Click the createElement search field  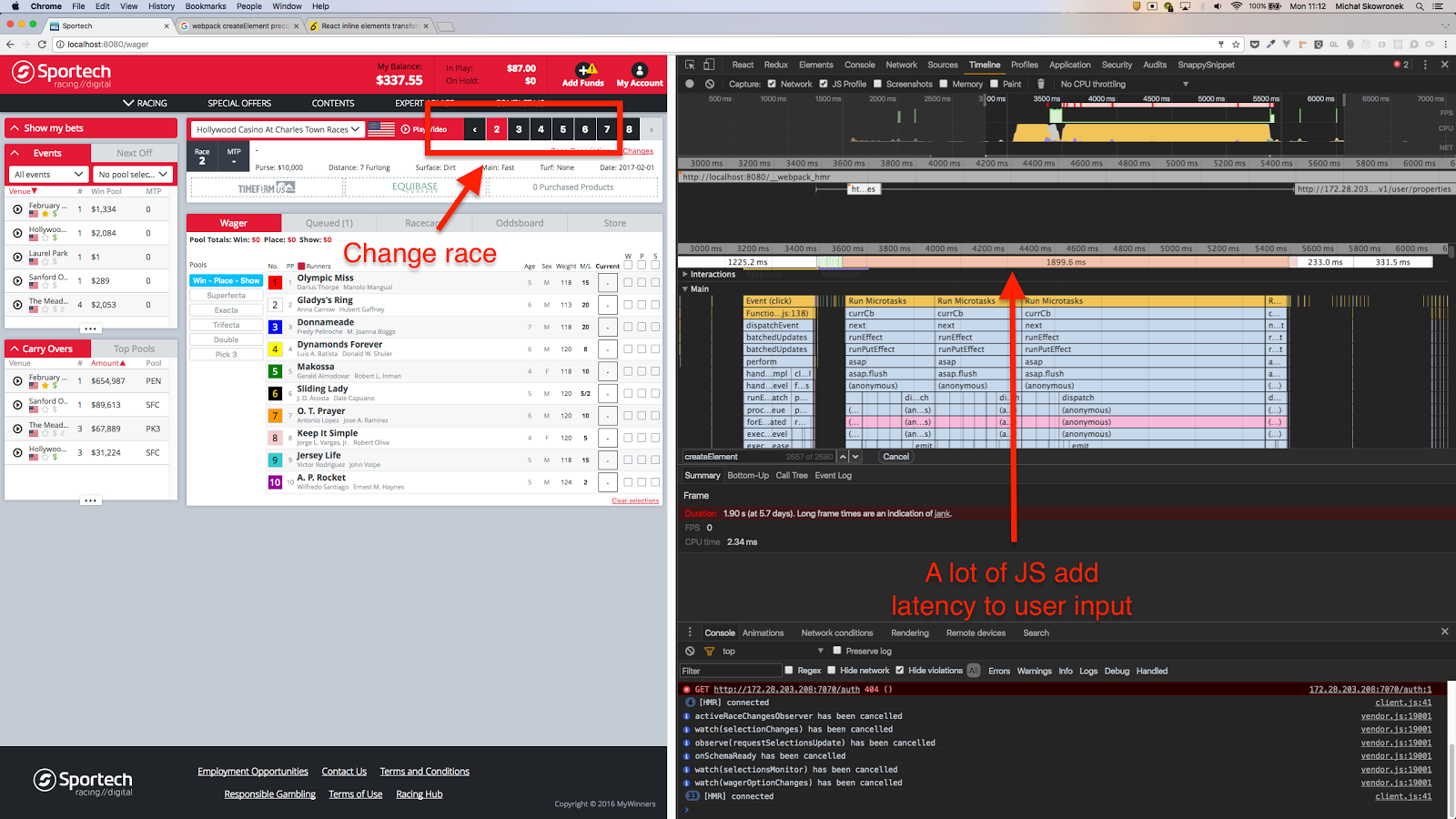758,457
